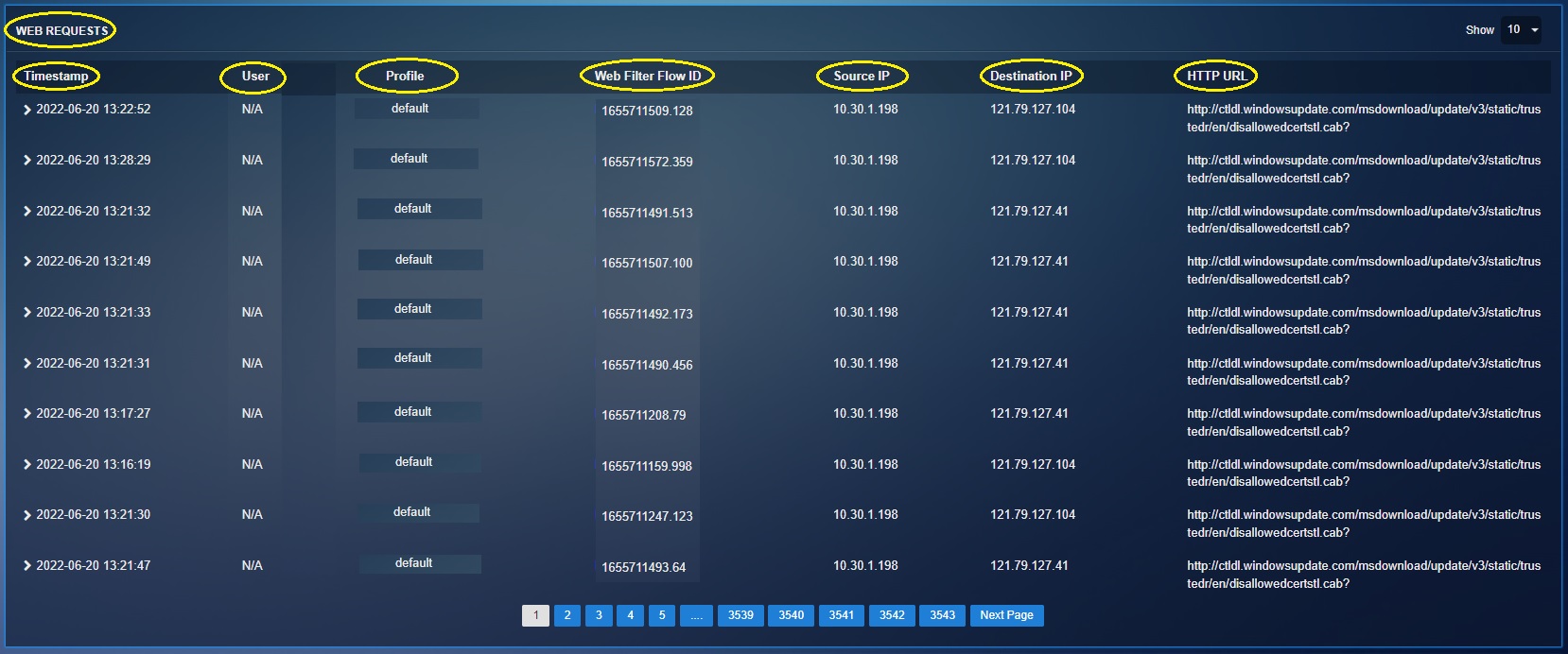Click source IP in 13:22:52 row
The image size is (1568, 654).
coord(865,110)
